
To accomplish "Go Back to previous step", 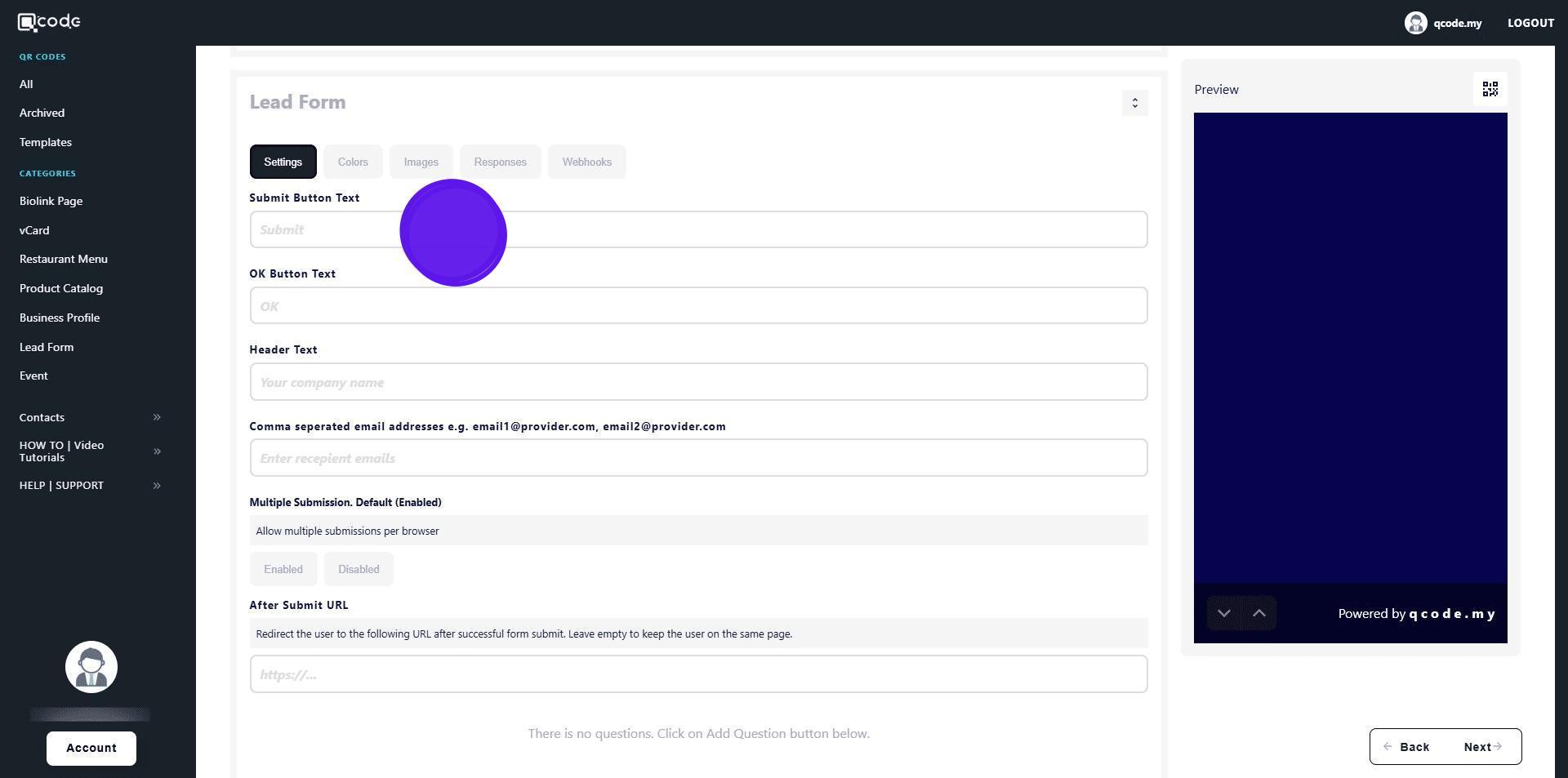I will [x=1406, y=747].
